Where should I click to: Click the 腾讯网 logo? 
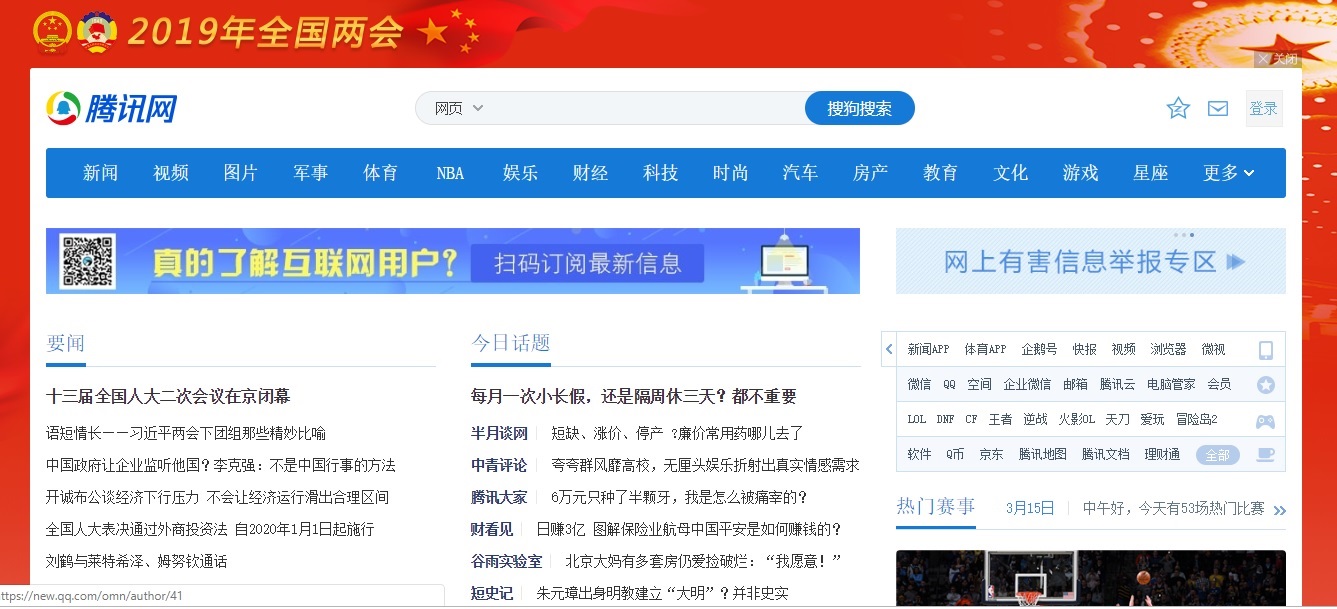(x=111, y=108)
